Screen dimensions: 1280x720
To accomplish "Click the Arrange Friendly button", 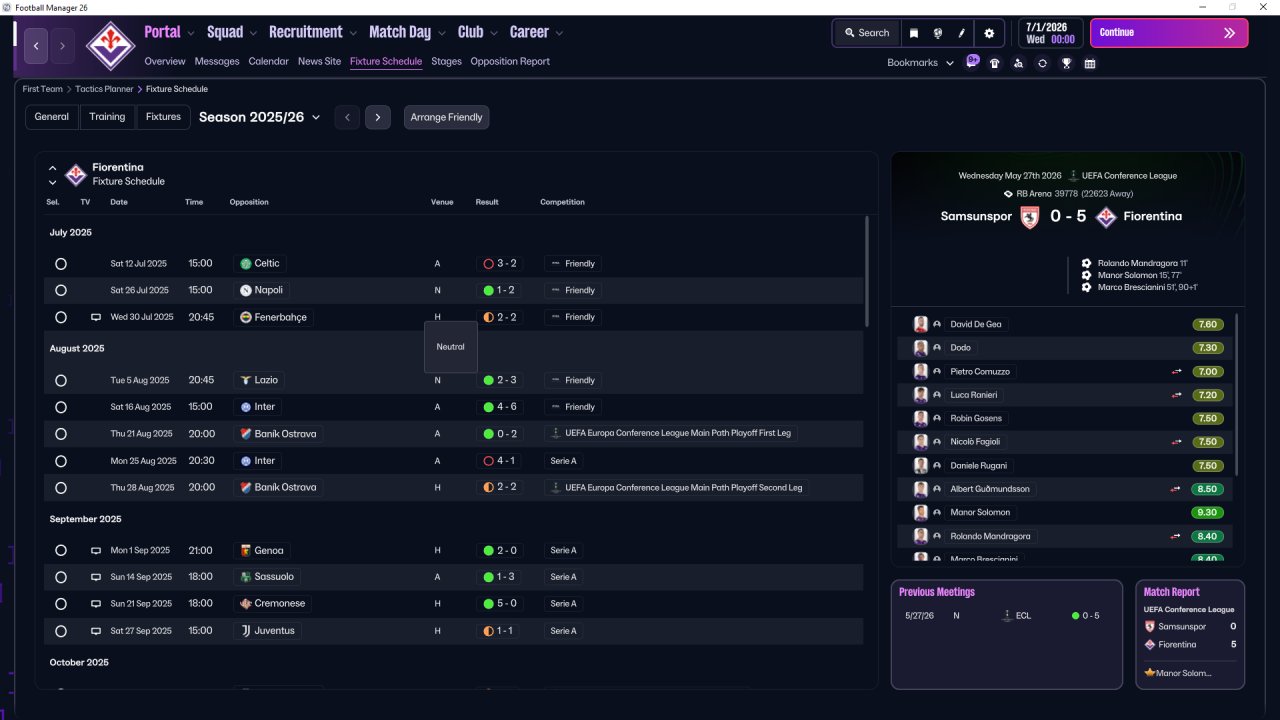I will tap(447, 117).
